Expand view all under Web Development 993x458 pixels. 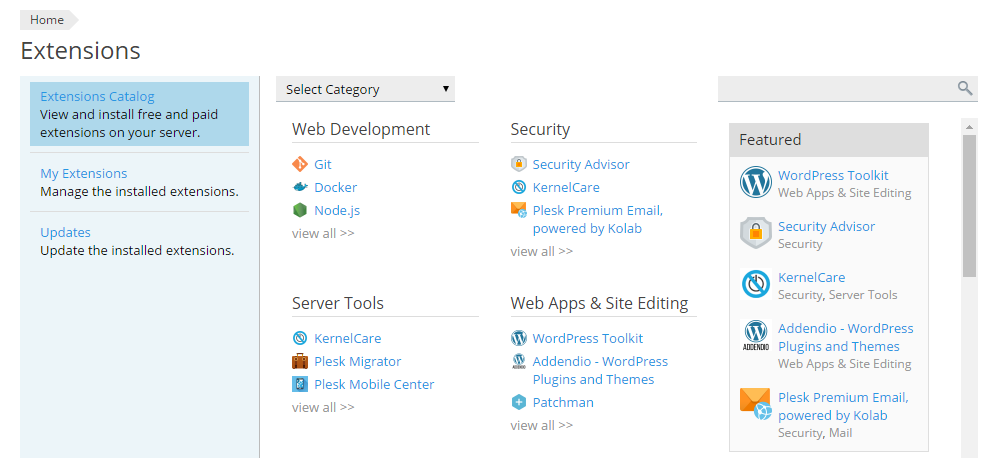click(322, 233)
